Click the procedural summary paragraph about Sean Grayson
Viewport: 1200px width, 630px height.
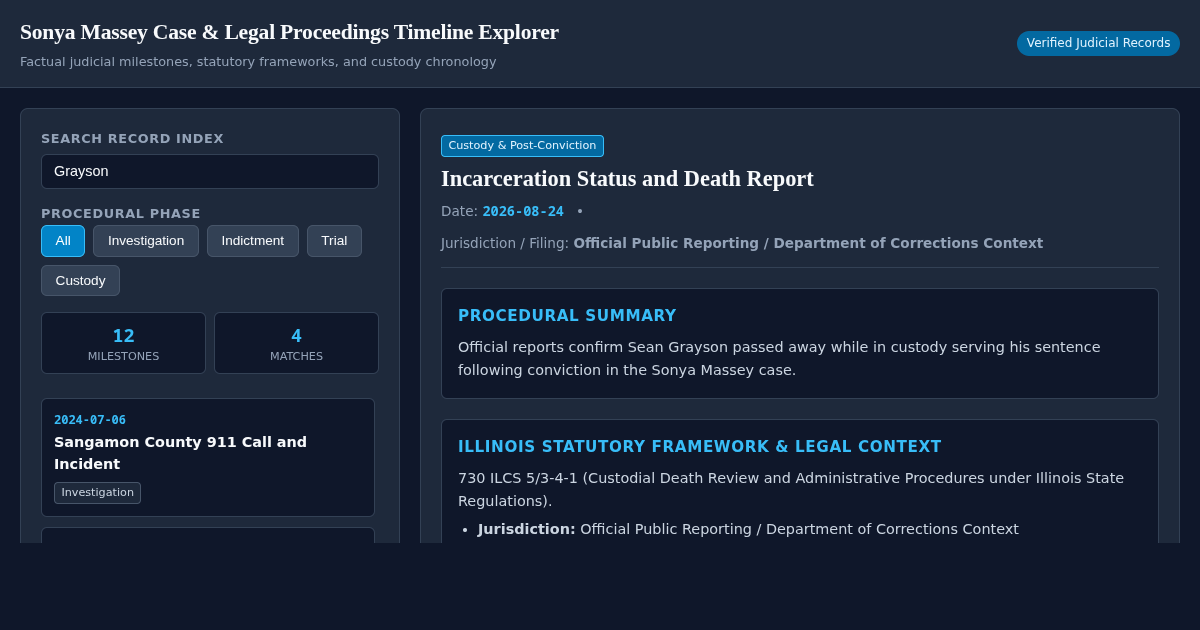pos(779,358)
